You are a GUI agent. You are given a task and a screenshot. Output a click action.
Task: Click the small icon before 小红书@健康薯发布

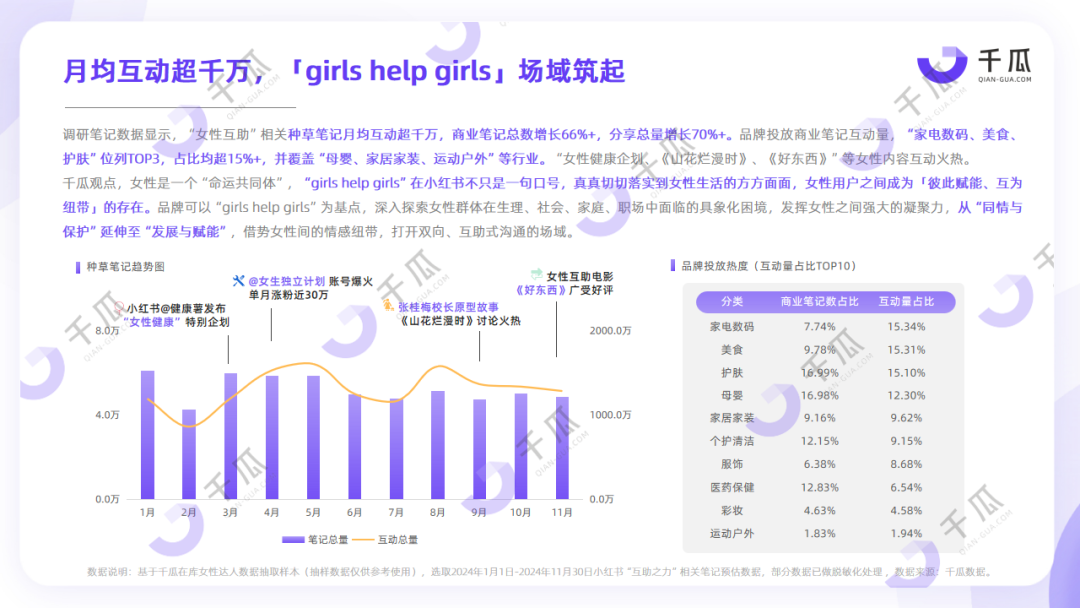[x=119, y=308]
